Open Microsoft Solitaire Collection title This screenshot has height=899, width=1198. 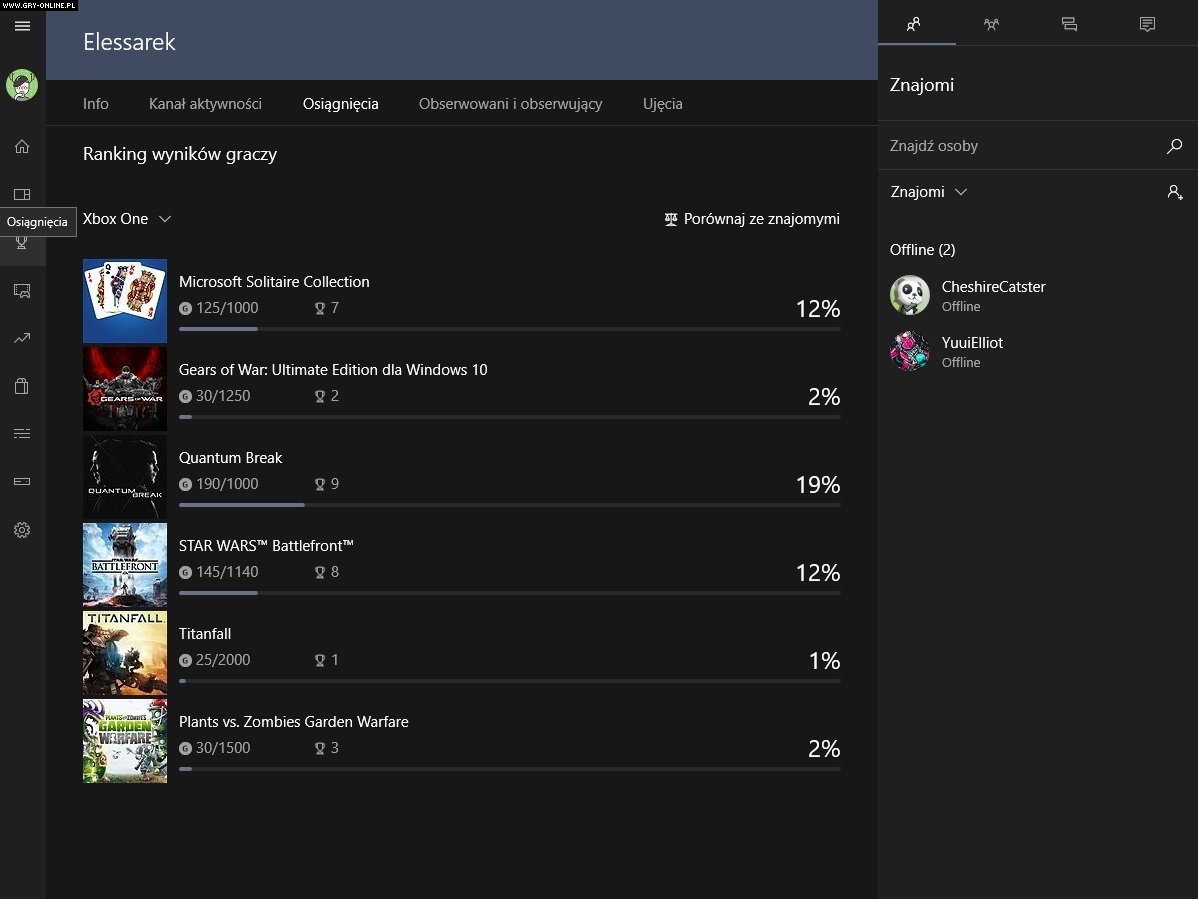[274, 282]
